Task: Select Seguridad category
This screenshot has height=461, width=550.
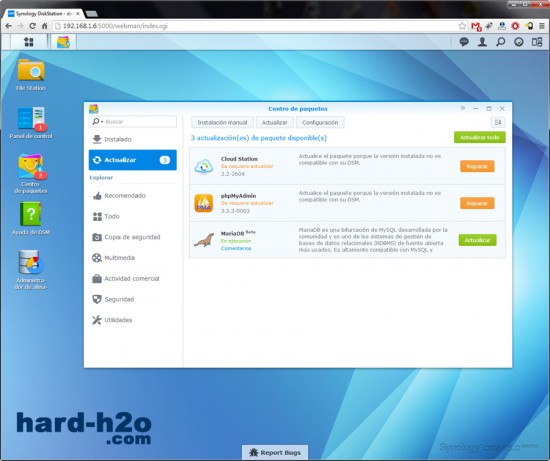Action: (x=133, y=299)
